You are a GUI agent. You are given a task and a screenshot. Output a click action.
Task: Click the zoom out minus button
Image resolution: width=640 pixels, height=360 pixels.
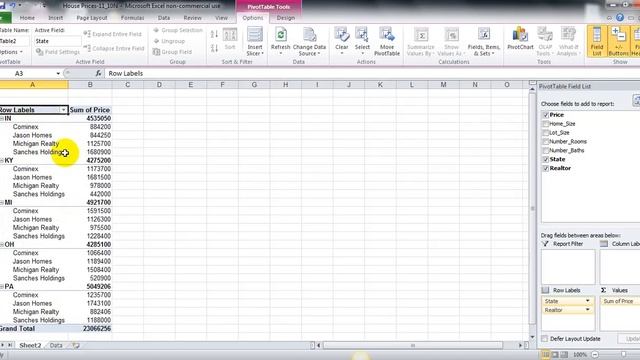(x=595, y=355)
